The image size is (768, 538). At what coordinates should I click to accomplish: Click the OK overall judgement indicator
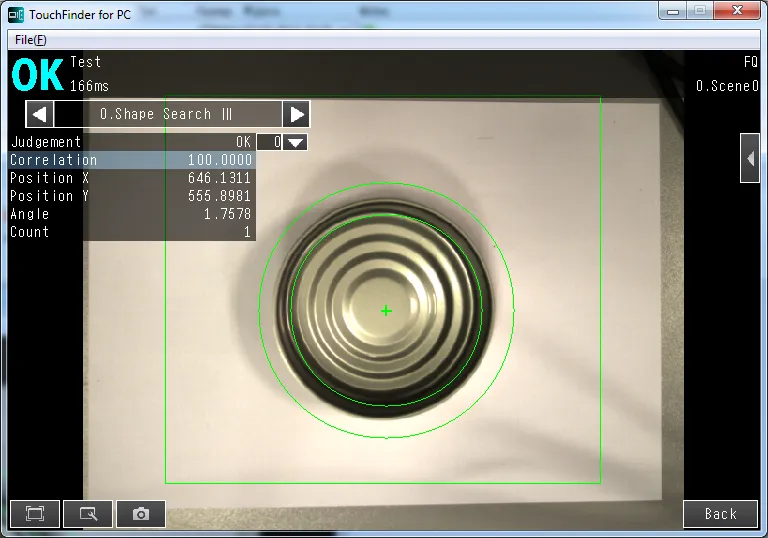point(38,75)
